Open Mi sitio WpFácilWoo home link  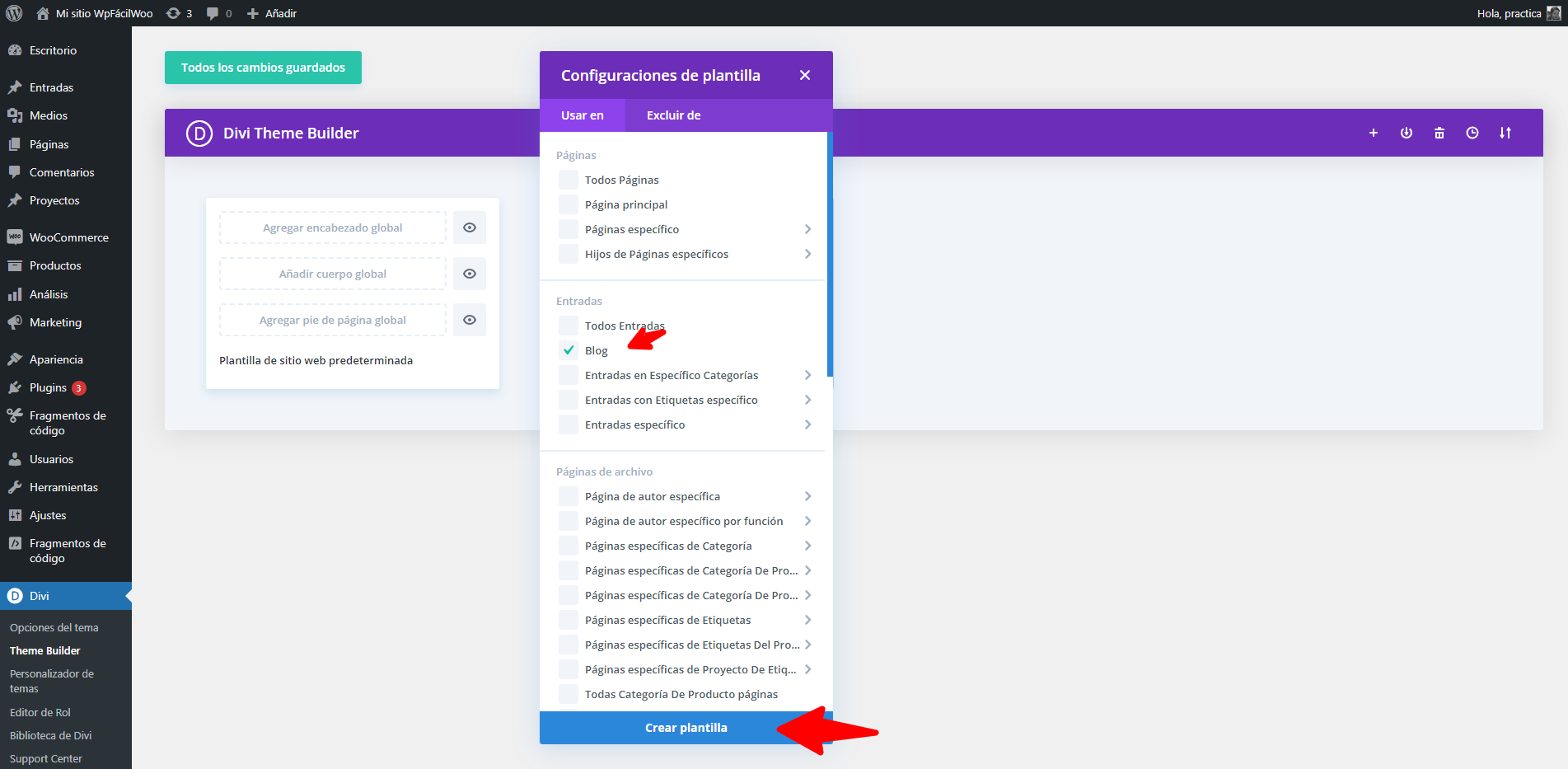(94, 13)
